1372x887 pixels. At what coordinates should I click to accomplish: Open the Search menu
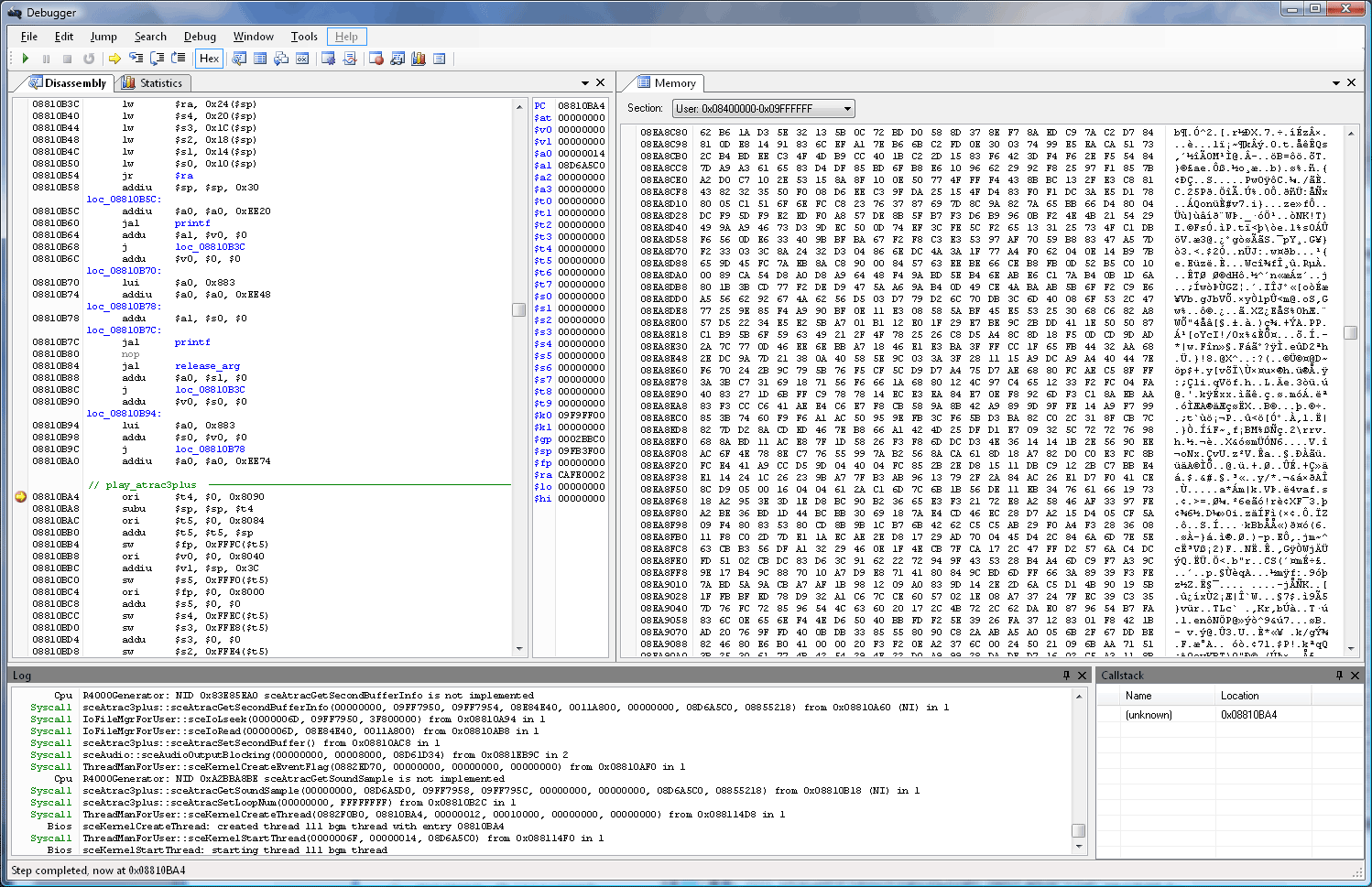point(150,37)
